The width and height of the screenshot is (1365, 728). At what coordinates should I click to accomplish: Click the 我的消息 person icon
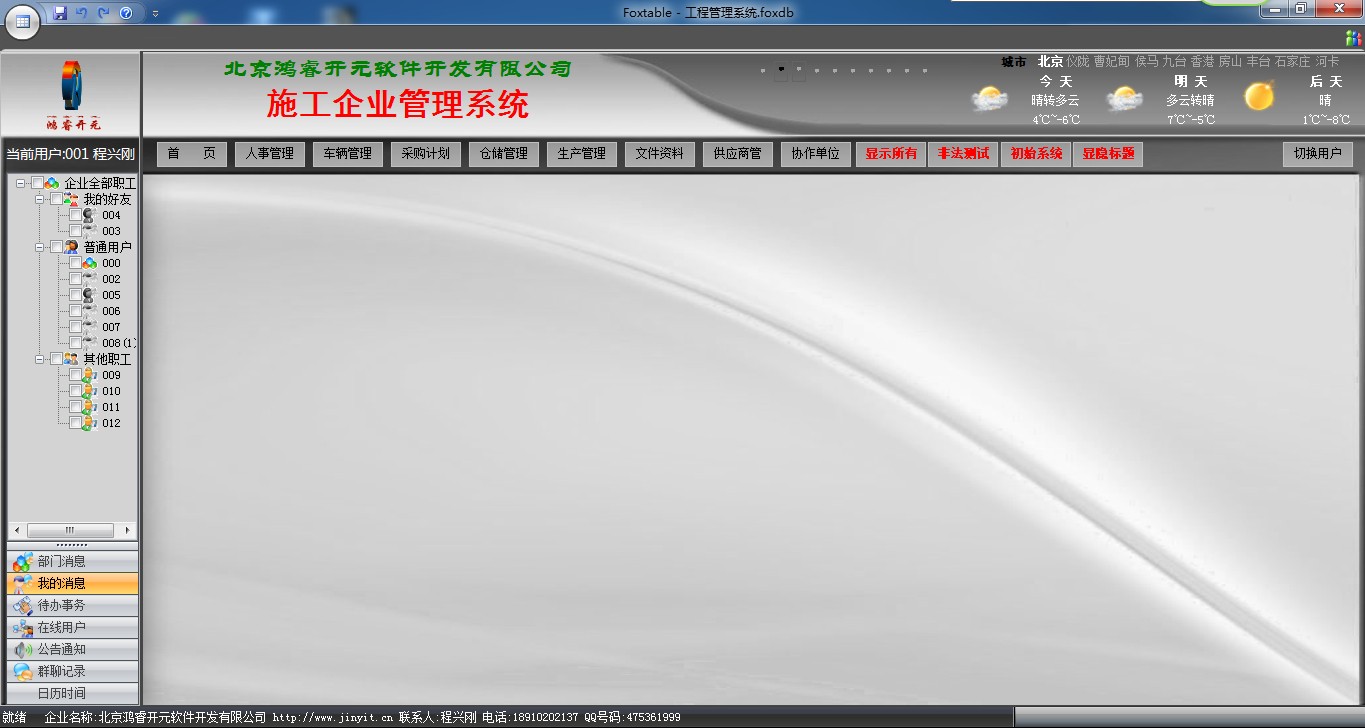coord(22,584)
